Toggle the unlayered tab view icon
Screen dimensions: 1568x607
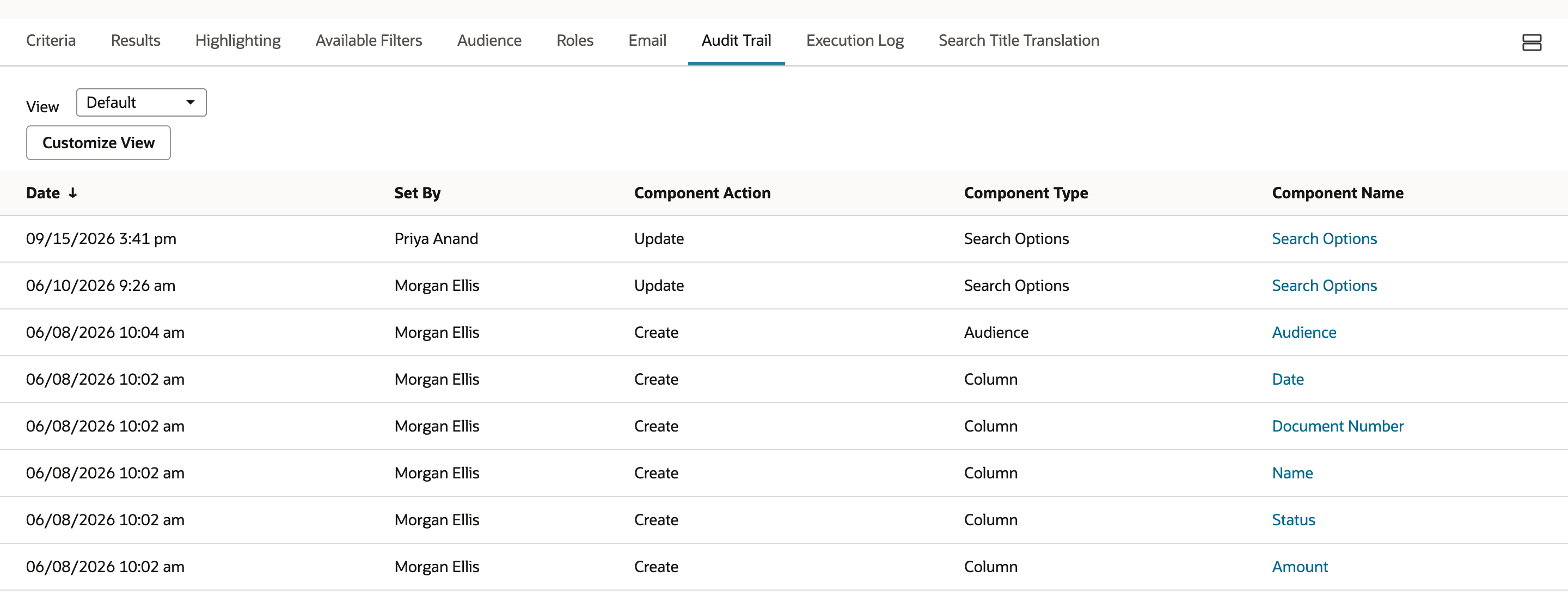1532,42
